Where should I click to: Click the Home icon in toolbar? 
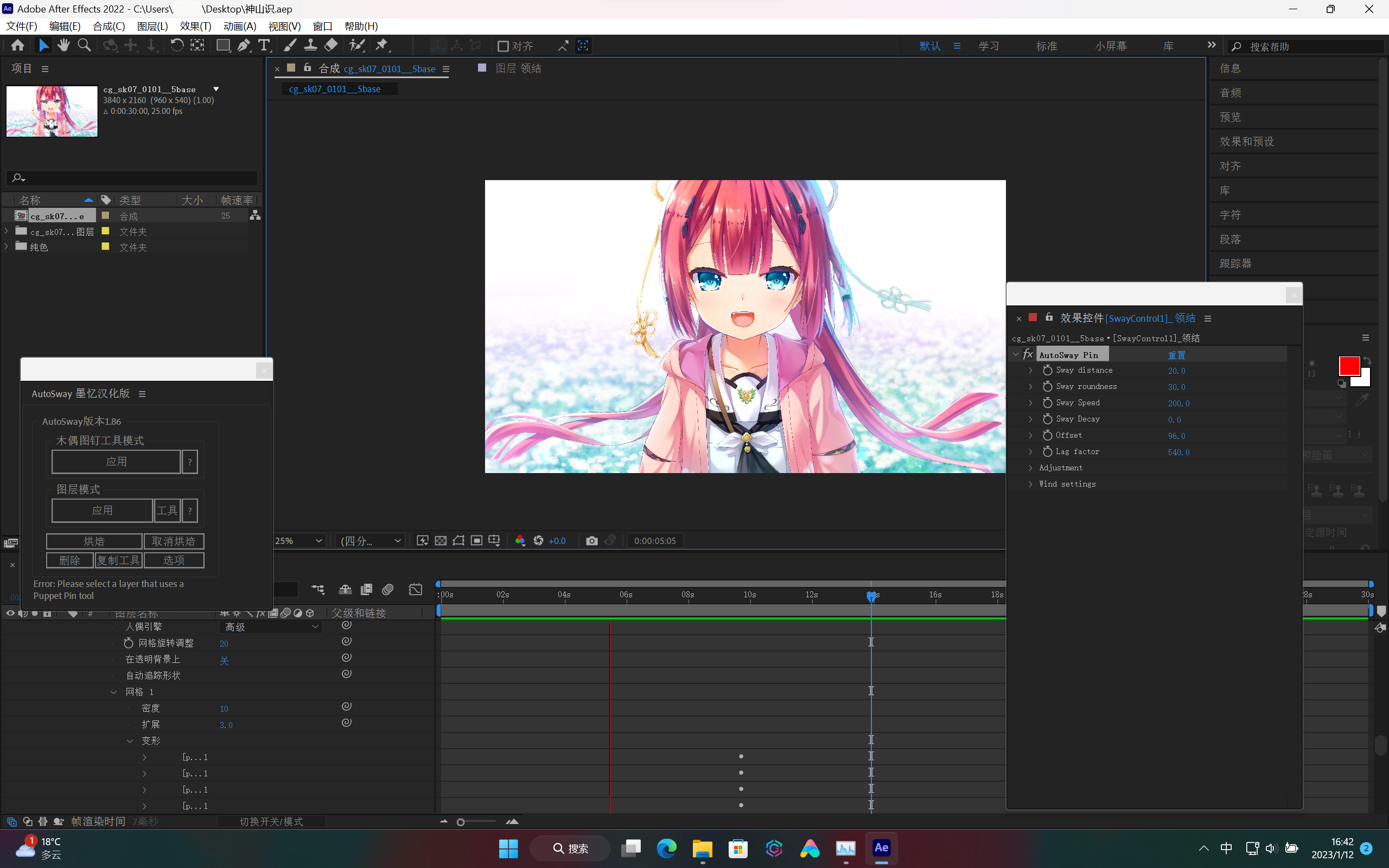coord(18,46)
